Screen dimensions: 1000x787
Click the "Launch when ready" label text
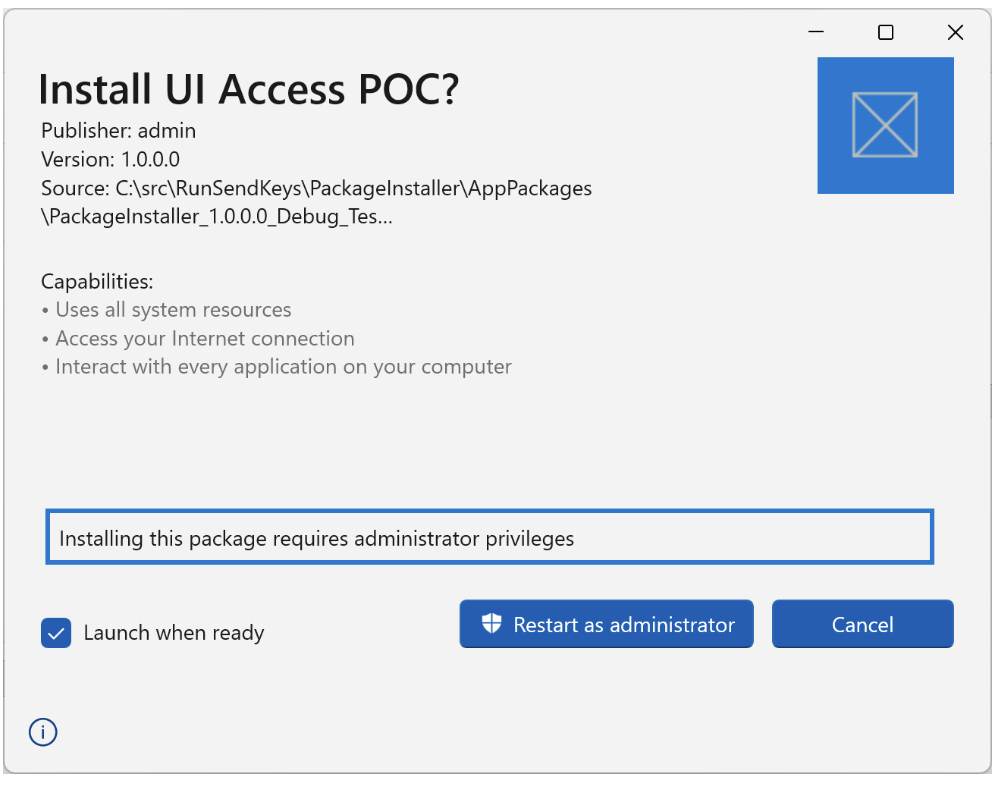[x=174, y=633]
